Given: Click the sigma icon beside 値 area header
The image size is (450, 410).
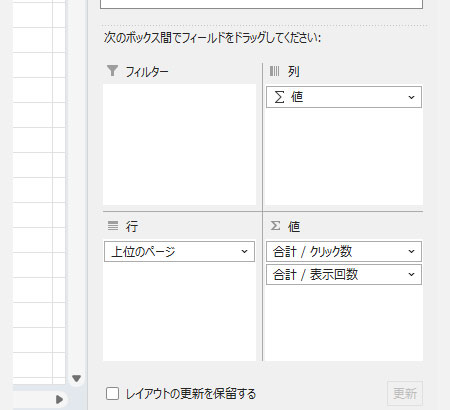Looking at the screenshot, I should pyautogui.click(x=275, y=226).
